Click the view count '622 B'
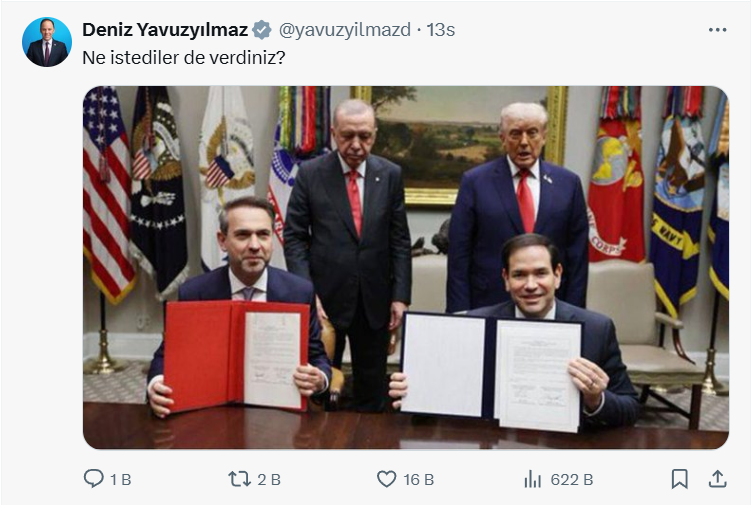This screenshot has height=505, width=751. [x=572, y=480]
